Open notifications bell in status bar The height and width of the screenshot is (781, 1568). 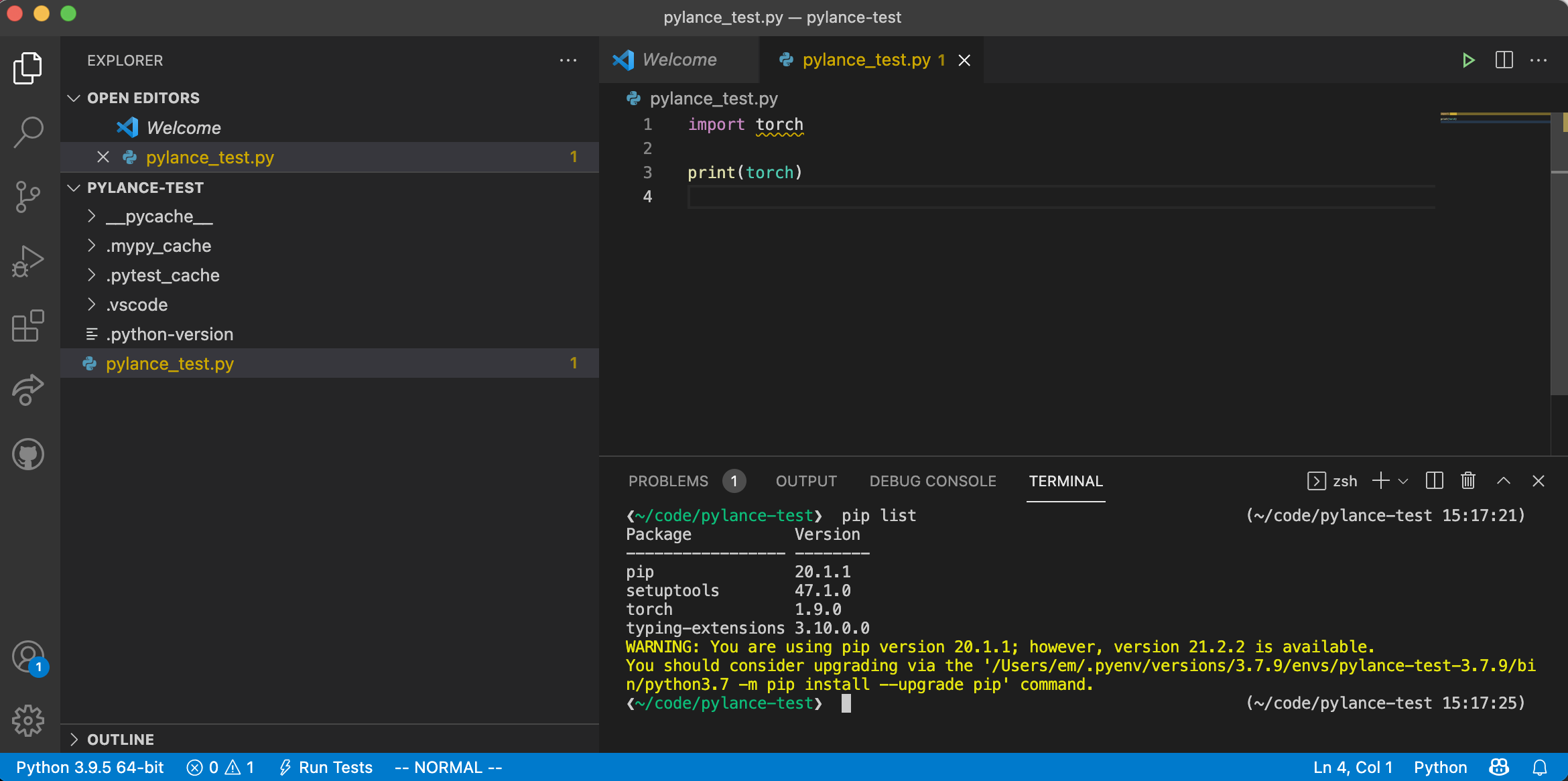click(x=1540, y=768)
